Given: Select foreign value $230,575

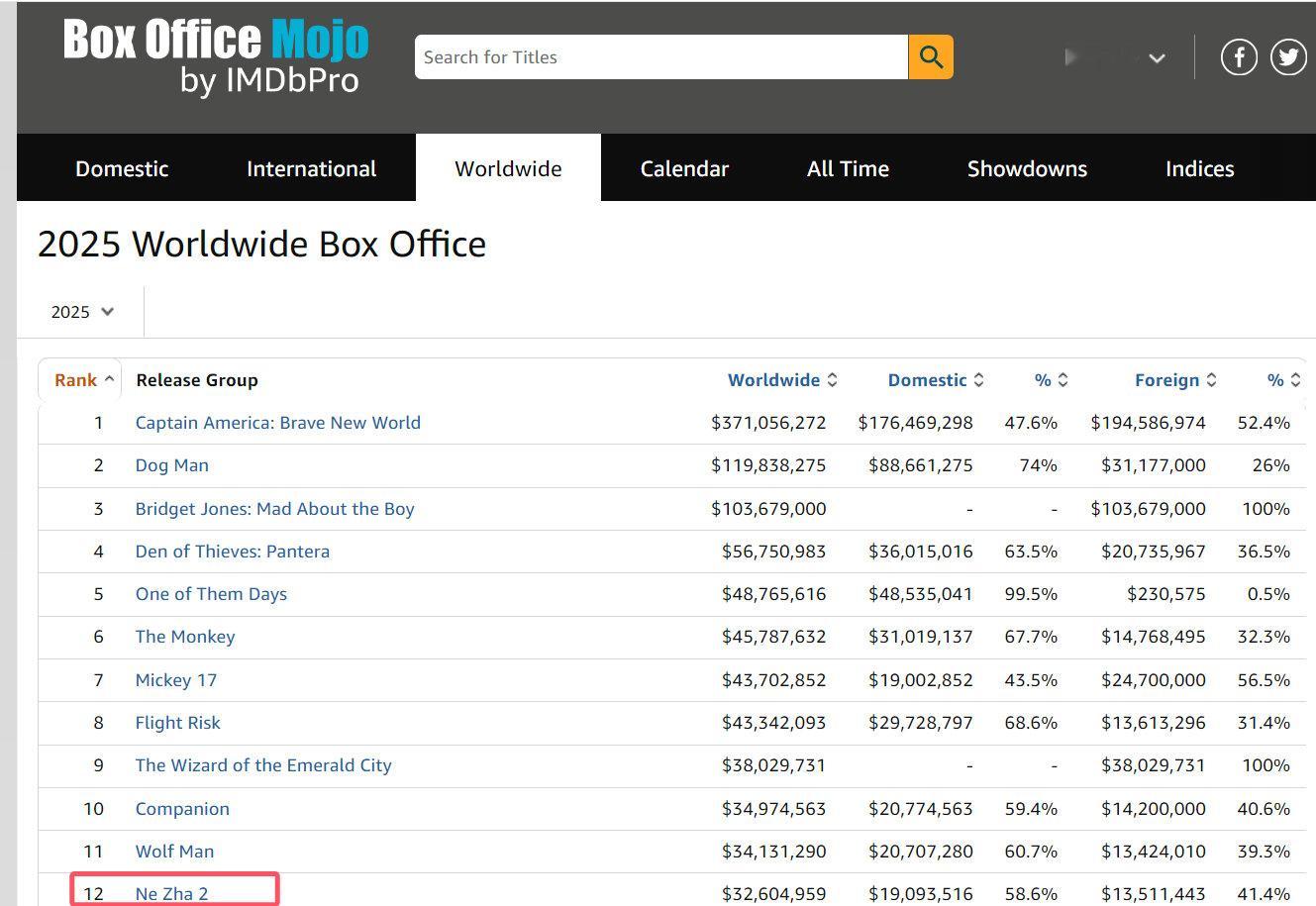Looking at the screenshot, I should 1166,594.
